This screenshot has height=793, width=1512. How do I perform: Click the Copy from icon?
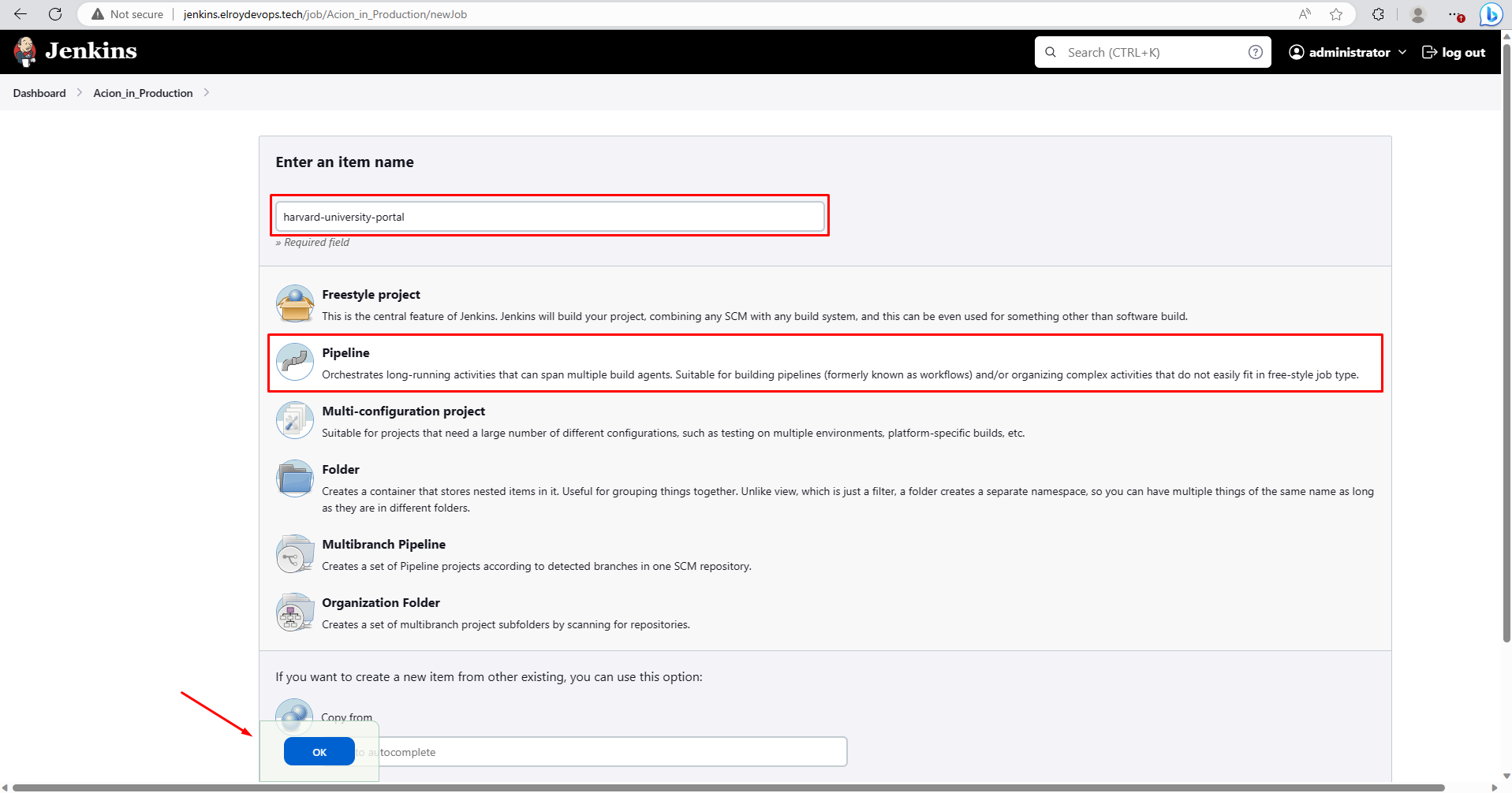[x=295, y=714]
